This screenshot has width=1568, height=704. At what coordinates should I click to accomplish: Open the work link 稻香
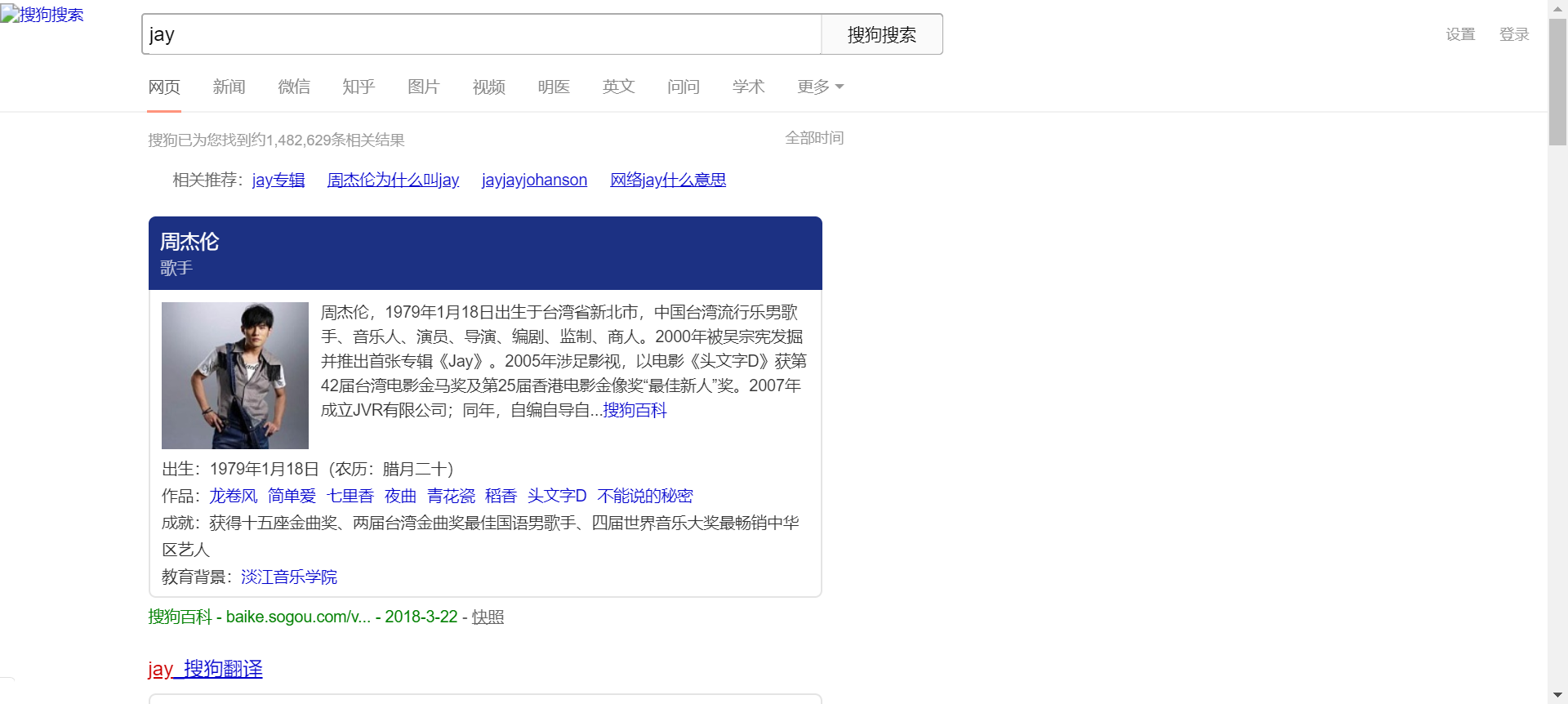(501, 496)
